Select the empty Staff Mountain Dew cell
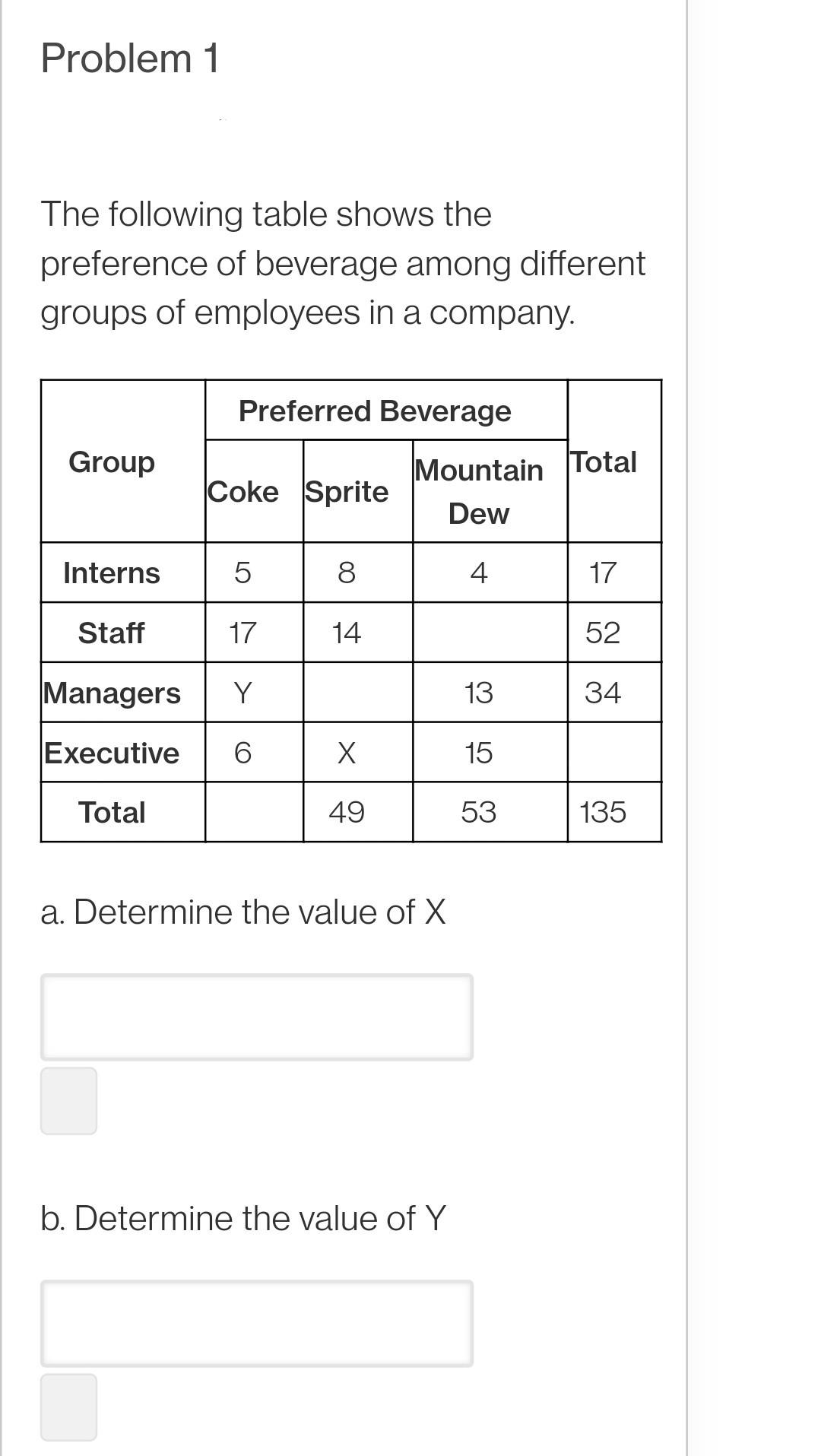The width and height of the screenshot is (821, 1456). point(490,633)
